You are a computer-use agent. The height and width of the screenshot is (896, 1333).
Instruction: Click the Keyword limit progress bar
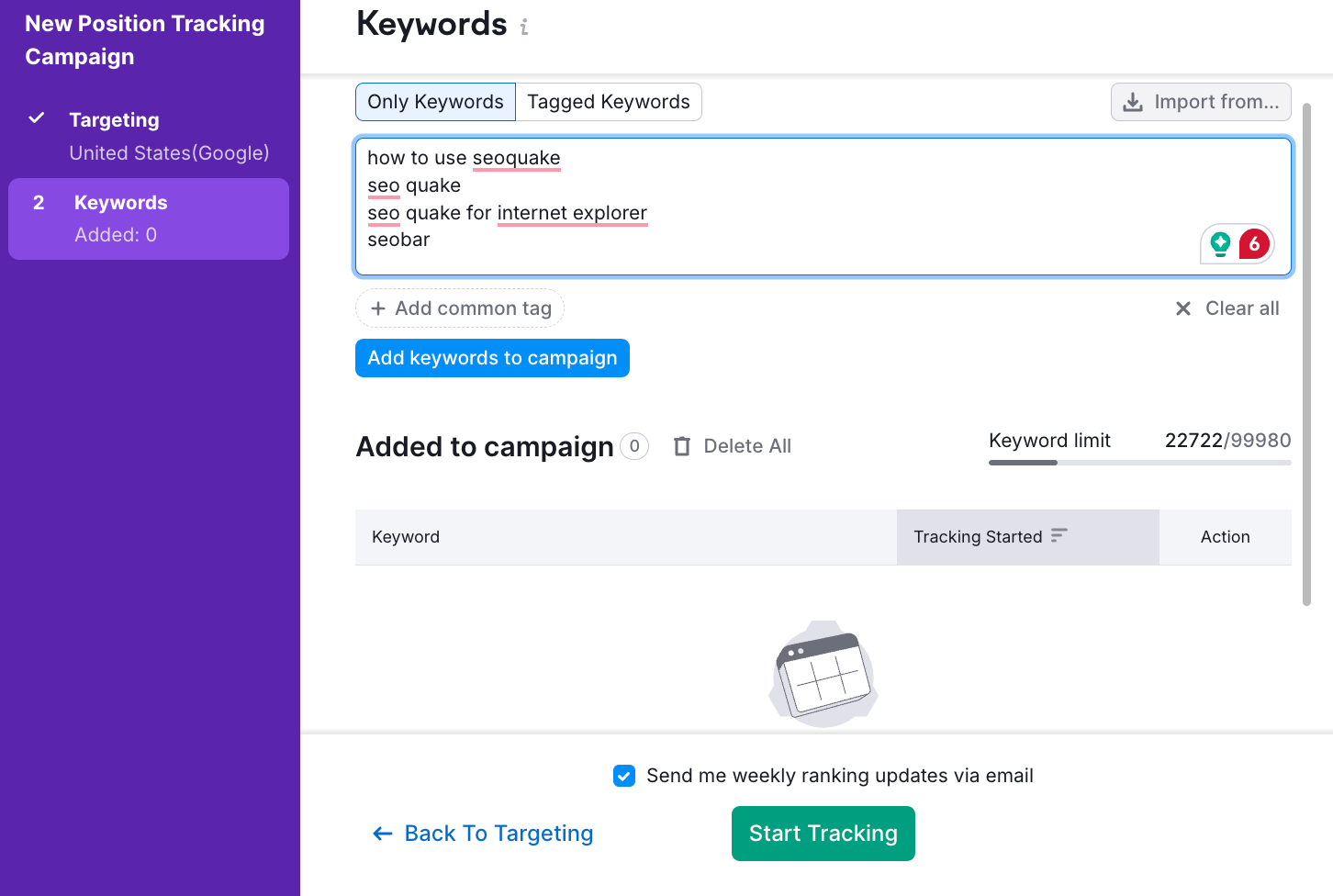(1139, 463)
